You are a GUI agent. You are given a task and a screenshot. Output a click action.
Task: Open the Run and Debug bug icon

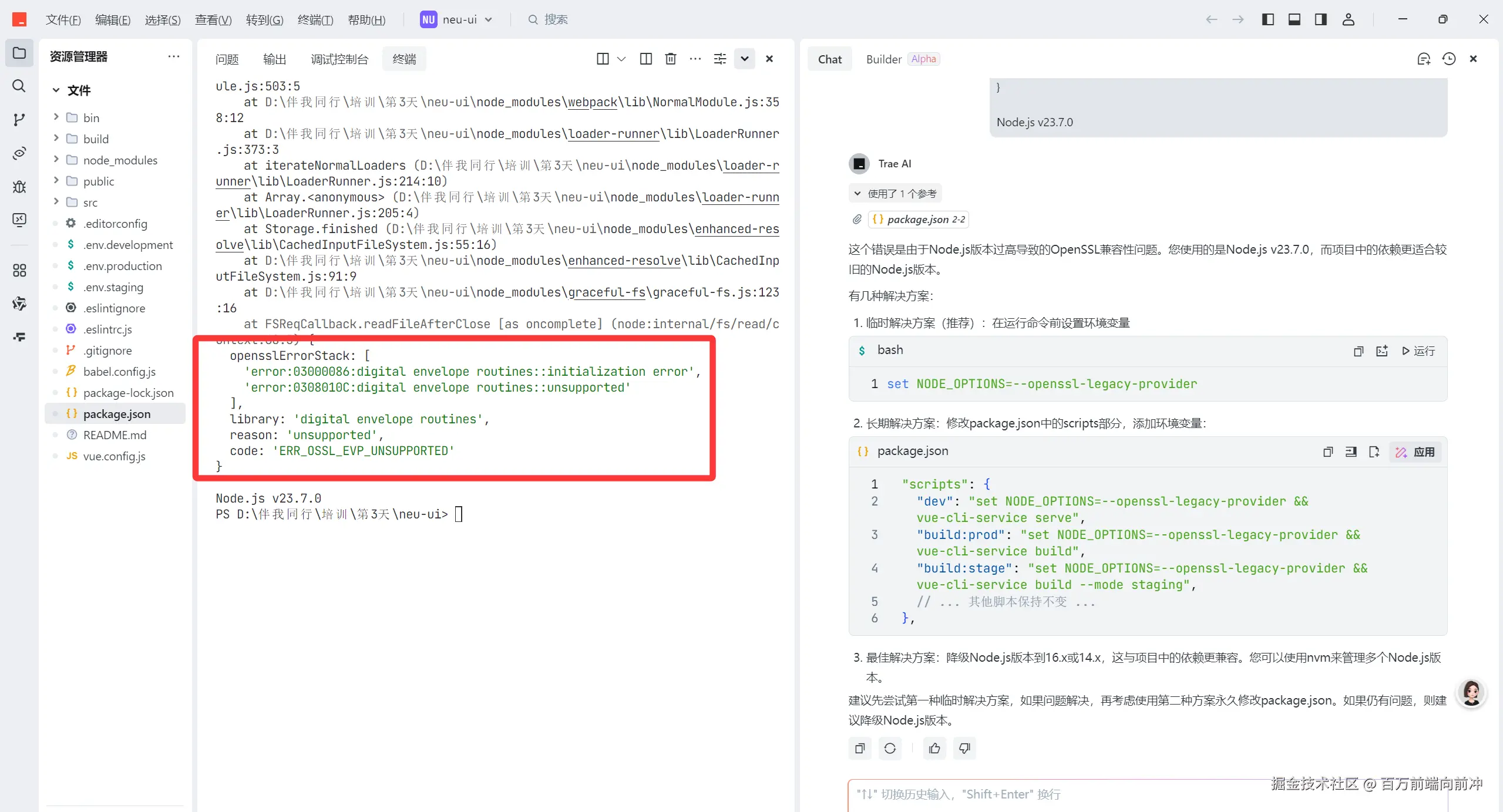19,187
